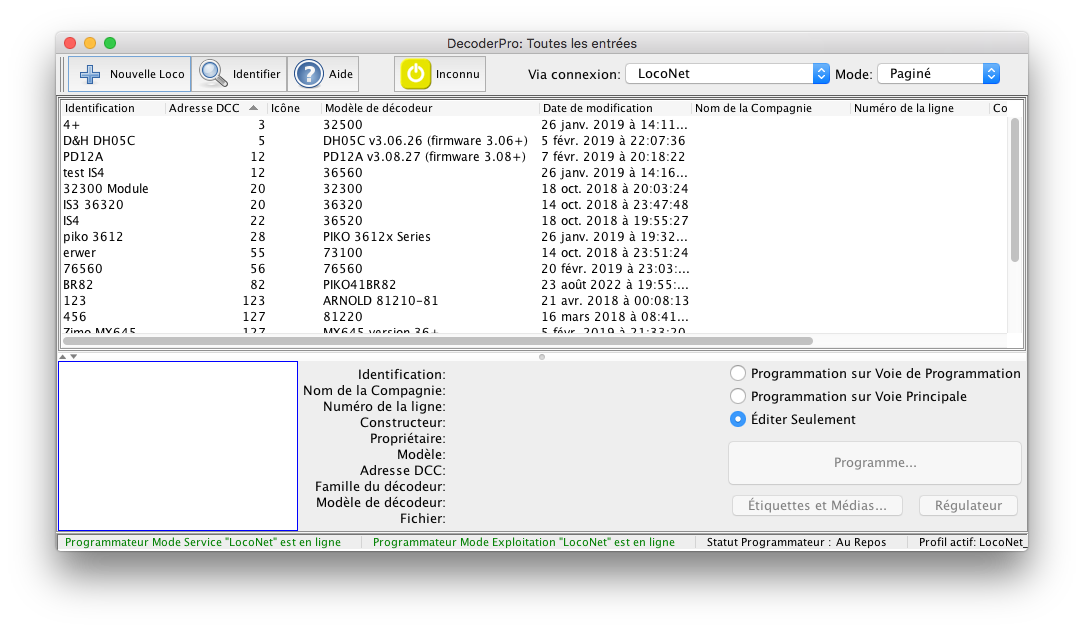Click split pane collapse arrows

pos(66,356)
